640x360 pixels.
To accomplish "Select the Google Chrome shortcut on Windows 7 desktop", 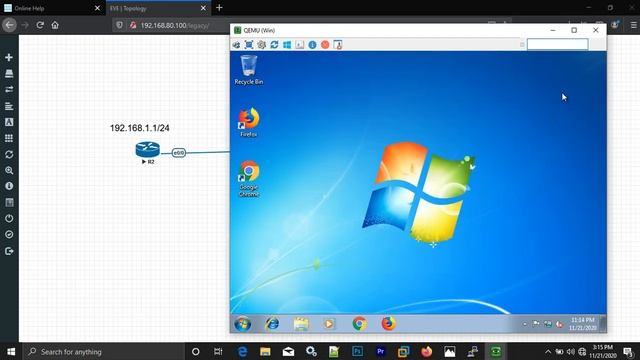I will tap(249, 179).
